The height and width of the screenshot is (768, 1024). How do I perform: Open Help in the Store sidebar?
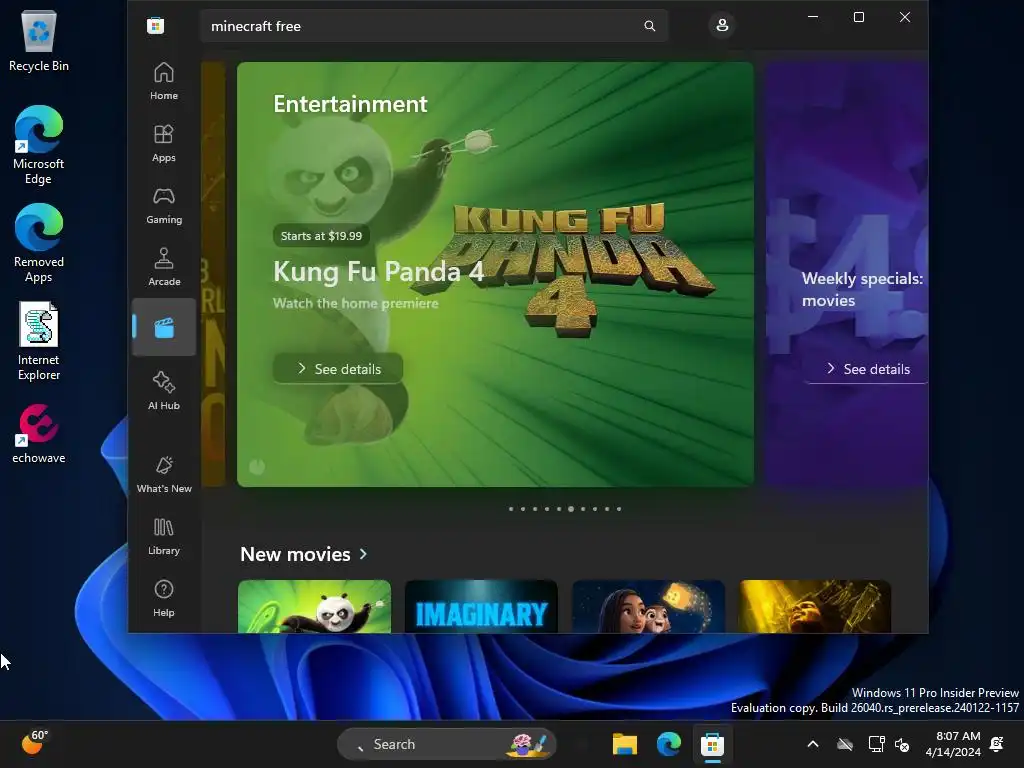pos(163,598)
